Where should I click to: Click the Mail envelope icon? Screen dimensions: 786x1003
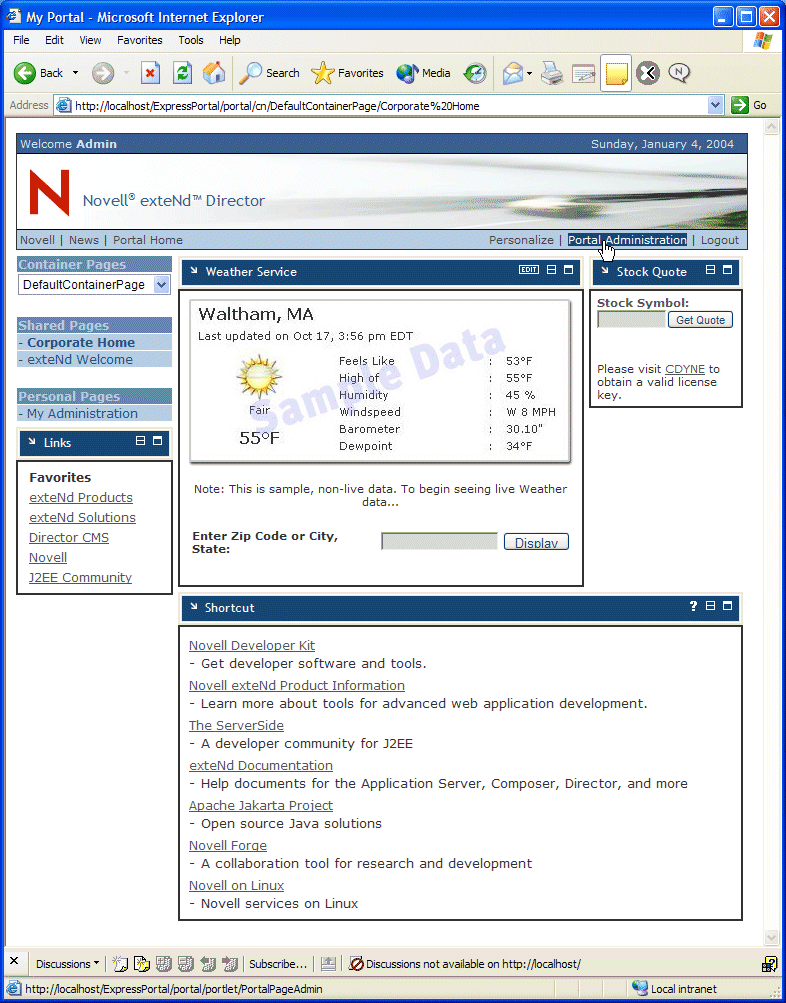click(513, 73)
